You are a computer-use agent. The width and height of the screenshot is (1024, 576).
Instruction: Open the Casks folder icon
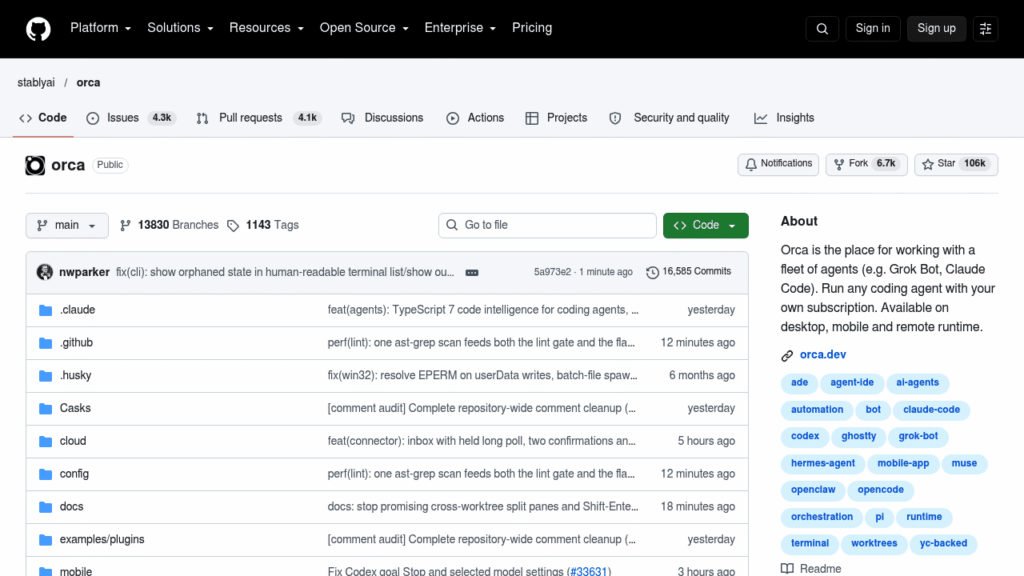click(x=45, y=409)
